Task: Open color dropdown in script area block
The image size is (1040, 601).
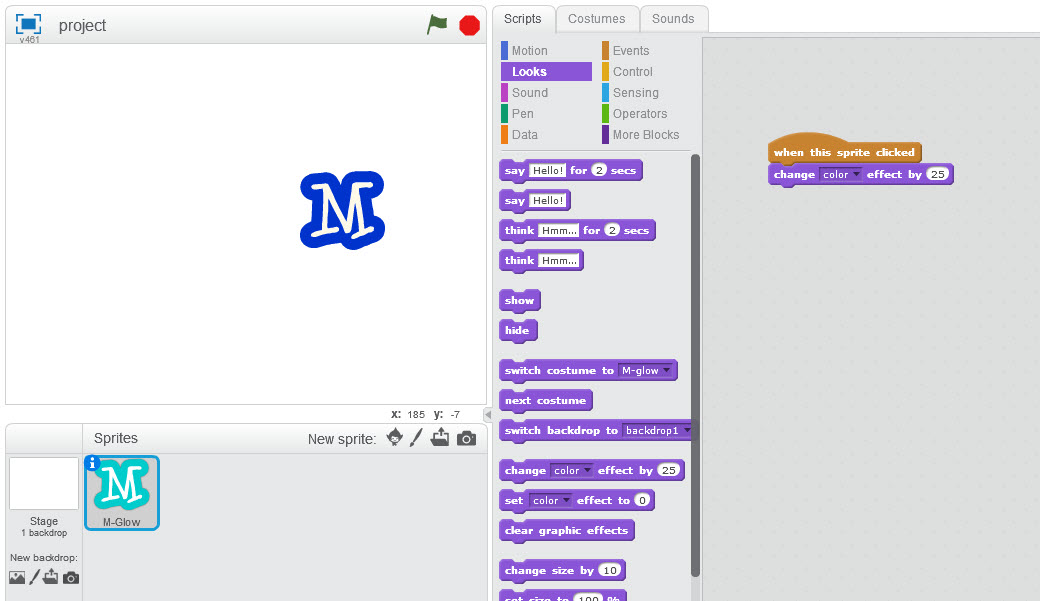Action: (x=841, y=174)
